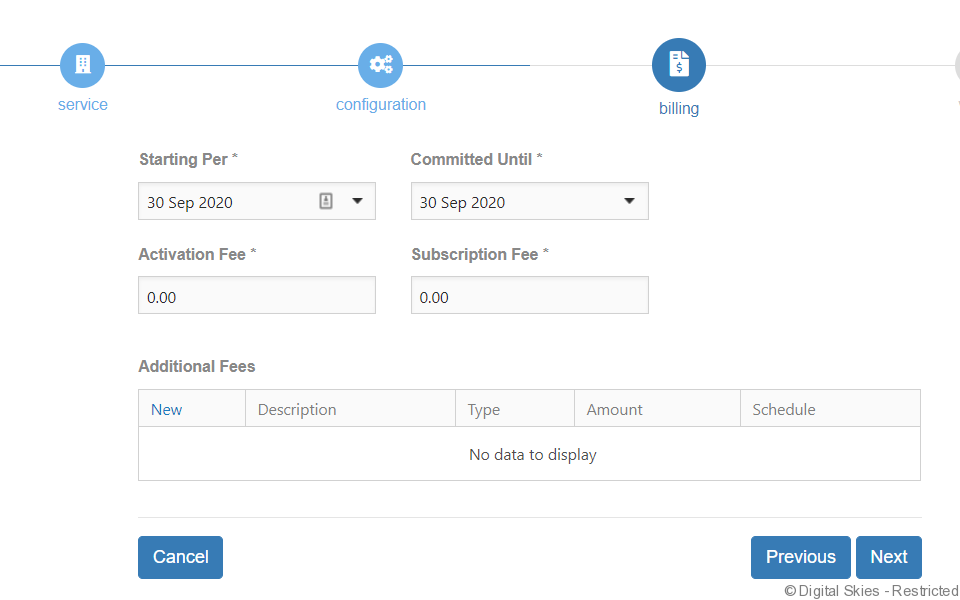The image size is (960, 600).
Task: Add a fee with the New link
Action: coord(166,409)
